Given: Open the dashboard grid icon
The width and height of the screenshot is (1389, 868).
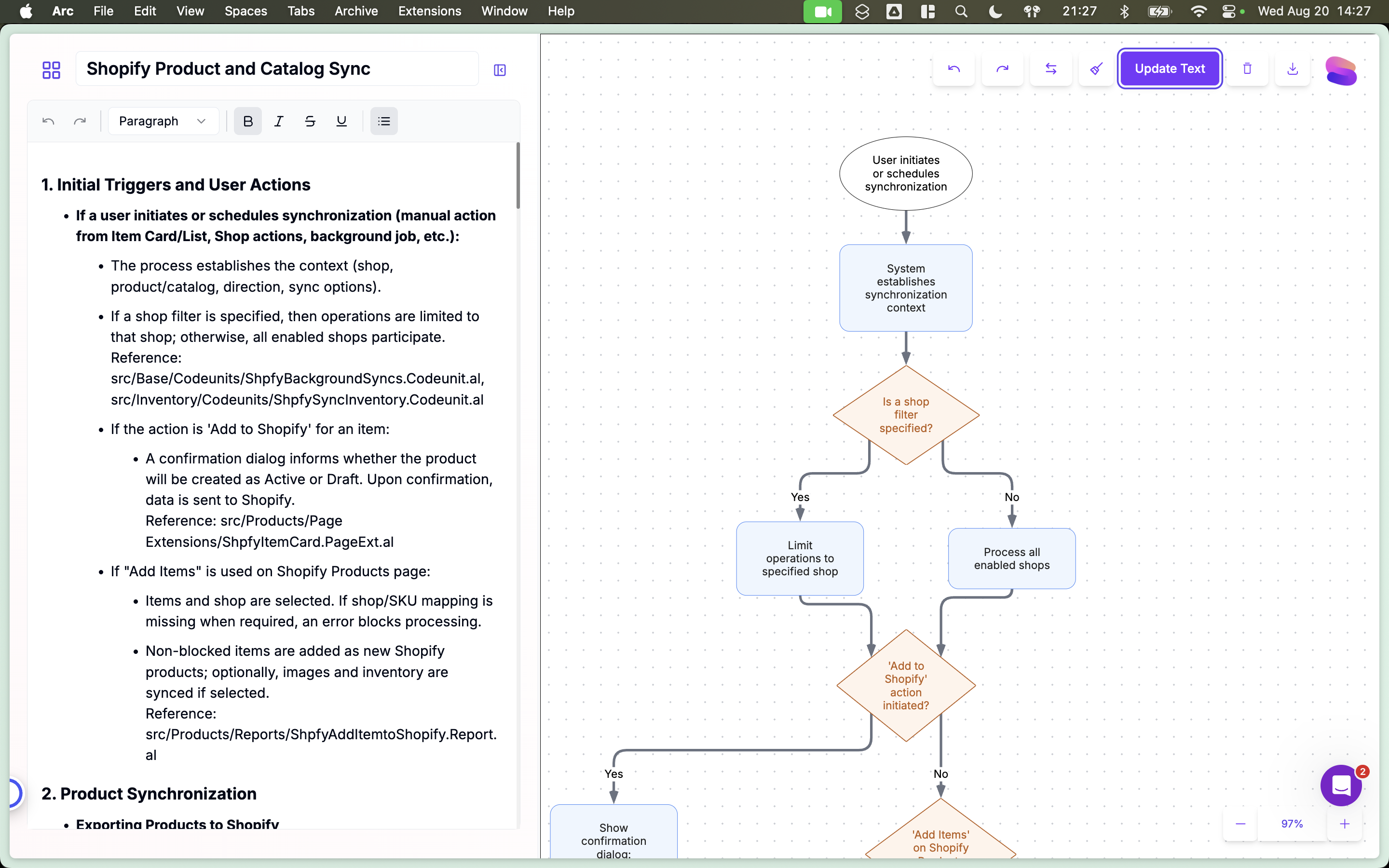Looking at the screenshot, I should point(51,69).
